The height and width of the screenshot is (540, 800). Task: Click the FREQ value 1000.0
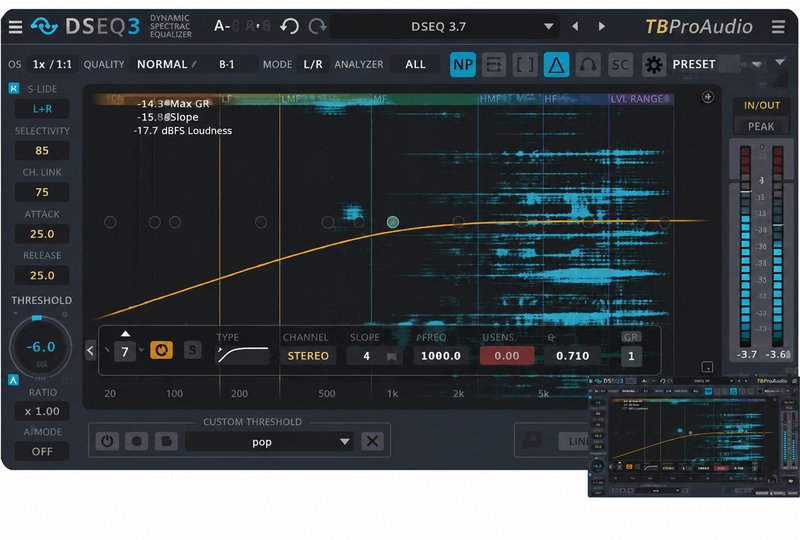click(x=440, y=356)
